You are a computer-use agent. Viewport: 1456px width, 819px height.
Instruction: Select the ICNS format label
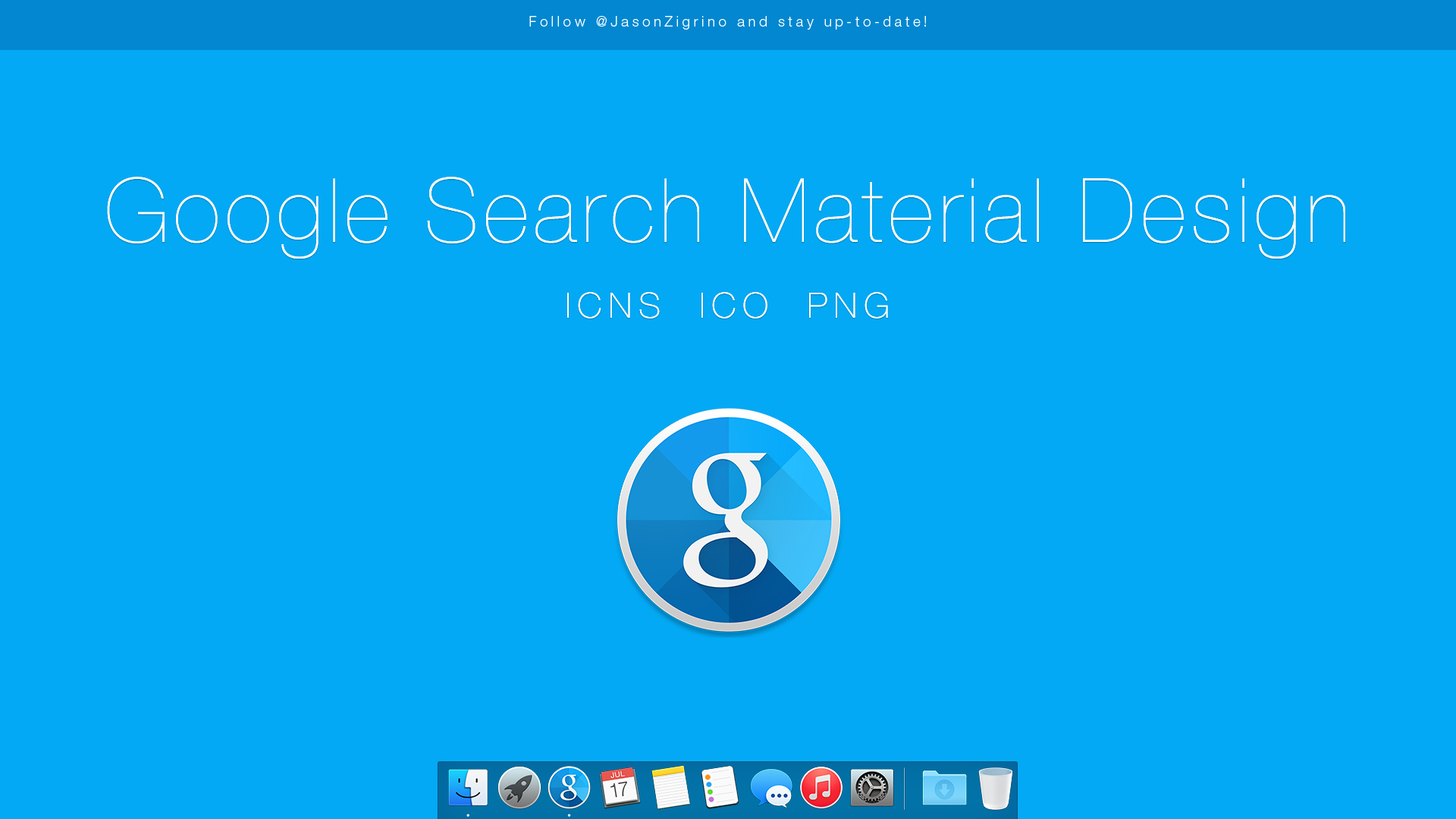(x=613, y=306)
